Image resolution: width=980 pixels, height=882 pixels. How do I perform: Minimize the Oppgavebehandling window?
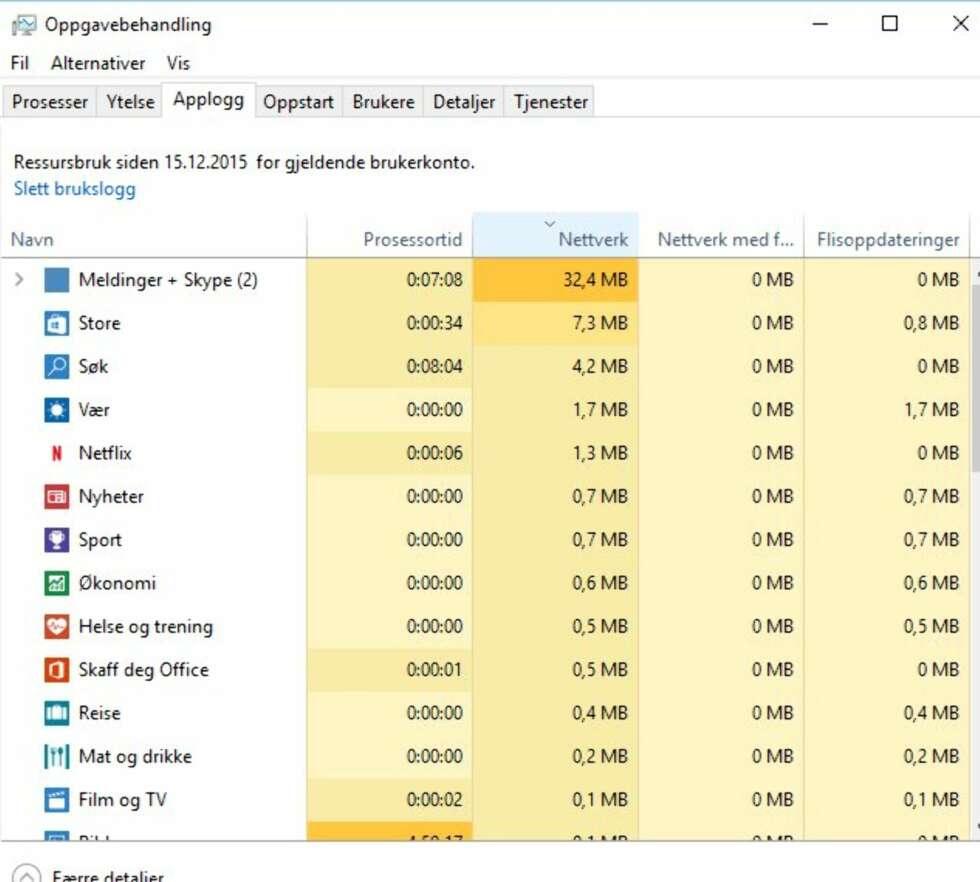pyautogui.click(x=820, y=24)
